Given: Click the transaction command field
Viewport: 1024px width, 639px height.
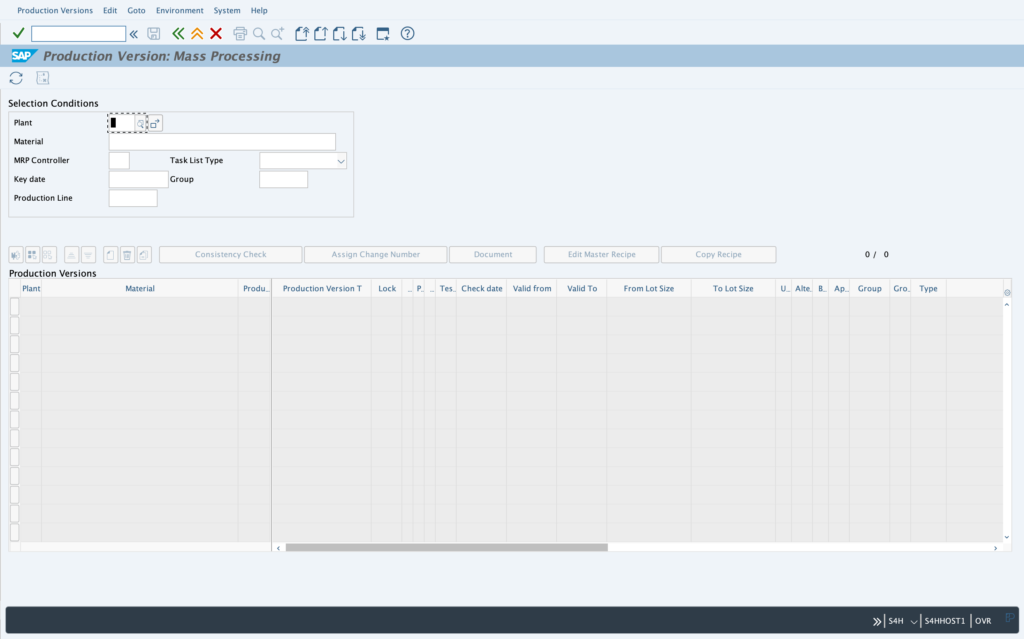Looking at the screenshot, I should (x=78, y=34).
